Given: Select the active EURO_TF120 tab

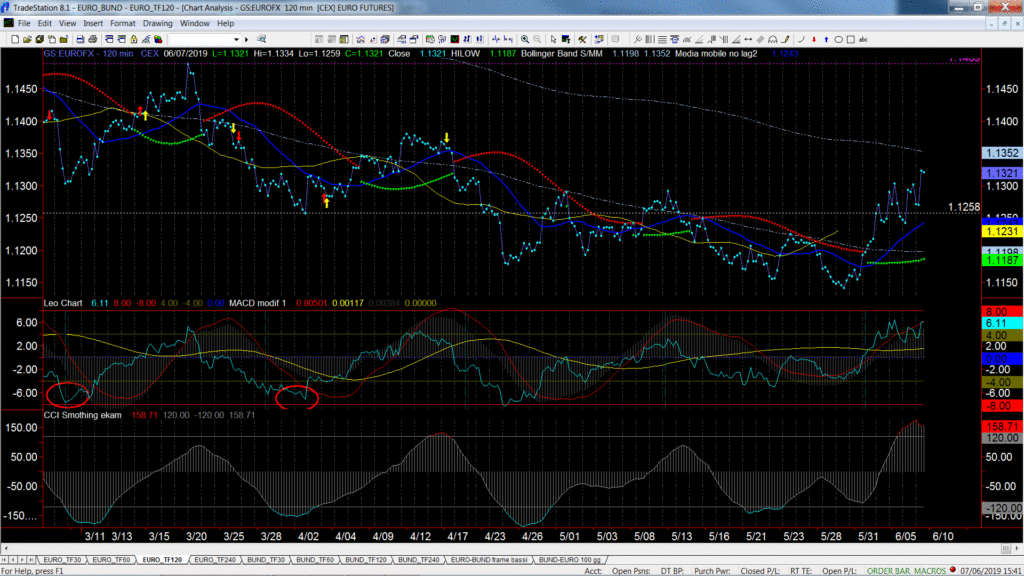Looking at the screenshot, I should (162, 560).
